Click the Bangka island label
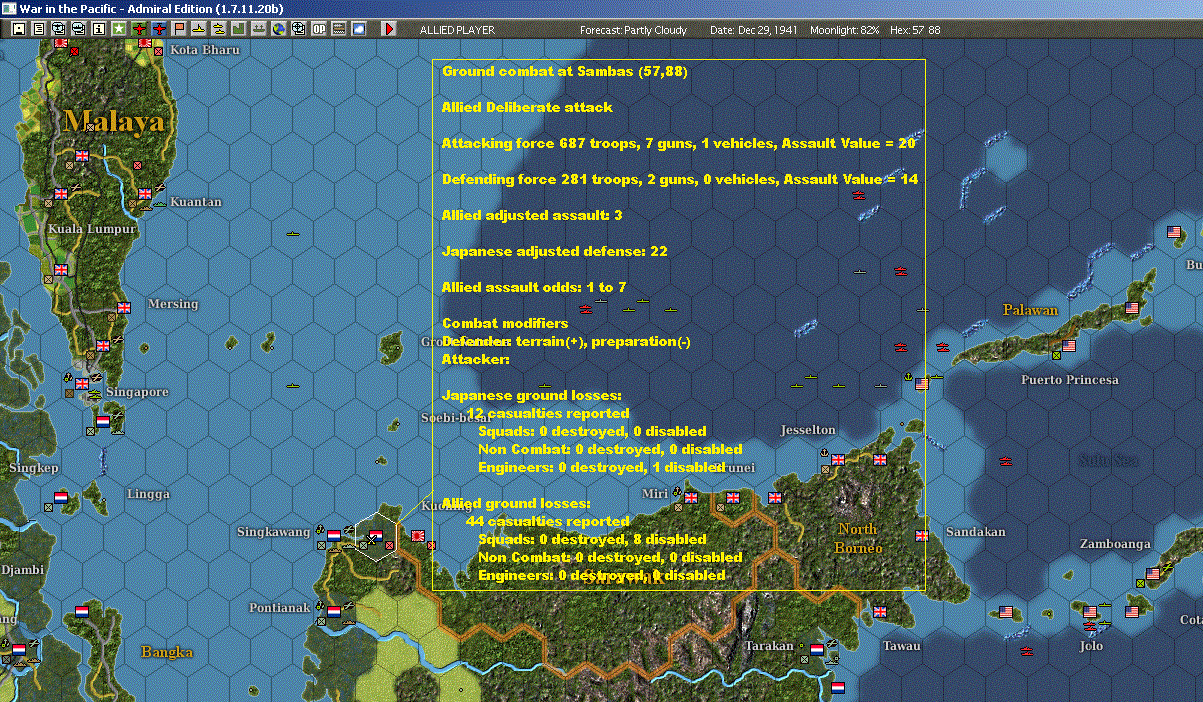 [167, 652]
